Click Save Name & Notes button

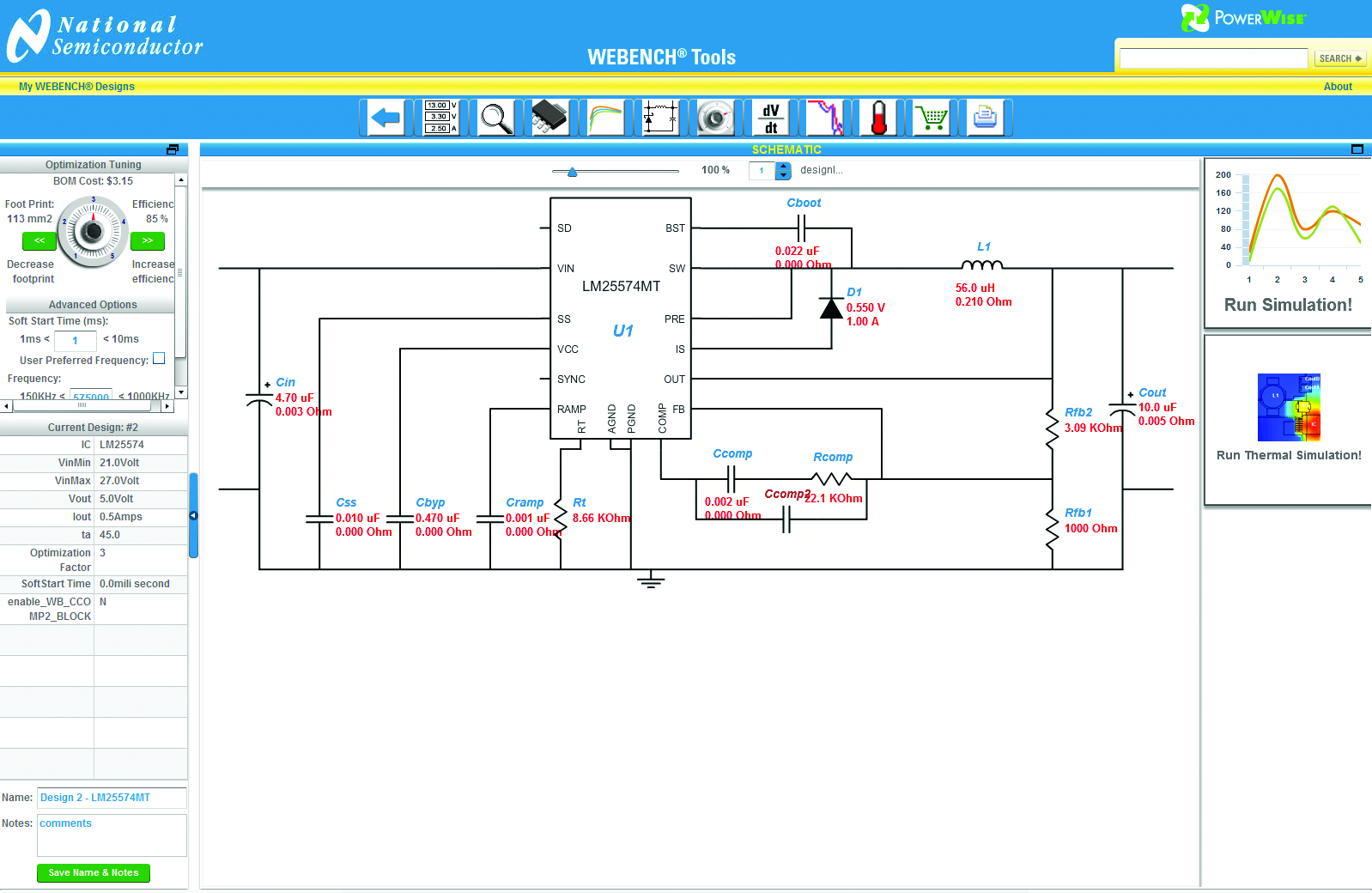94,872
